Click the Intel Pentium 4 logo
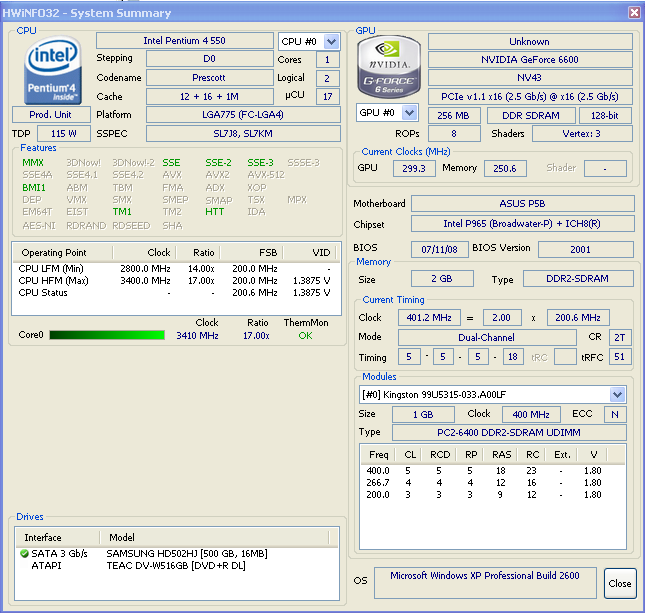This screenshot has height=613, width=645. coord(53,70)
